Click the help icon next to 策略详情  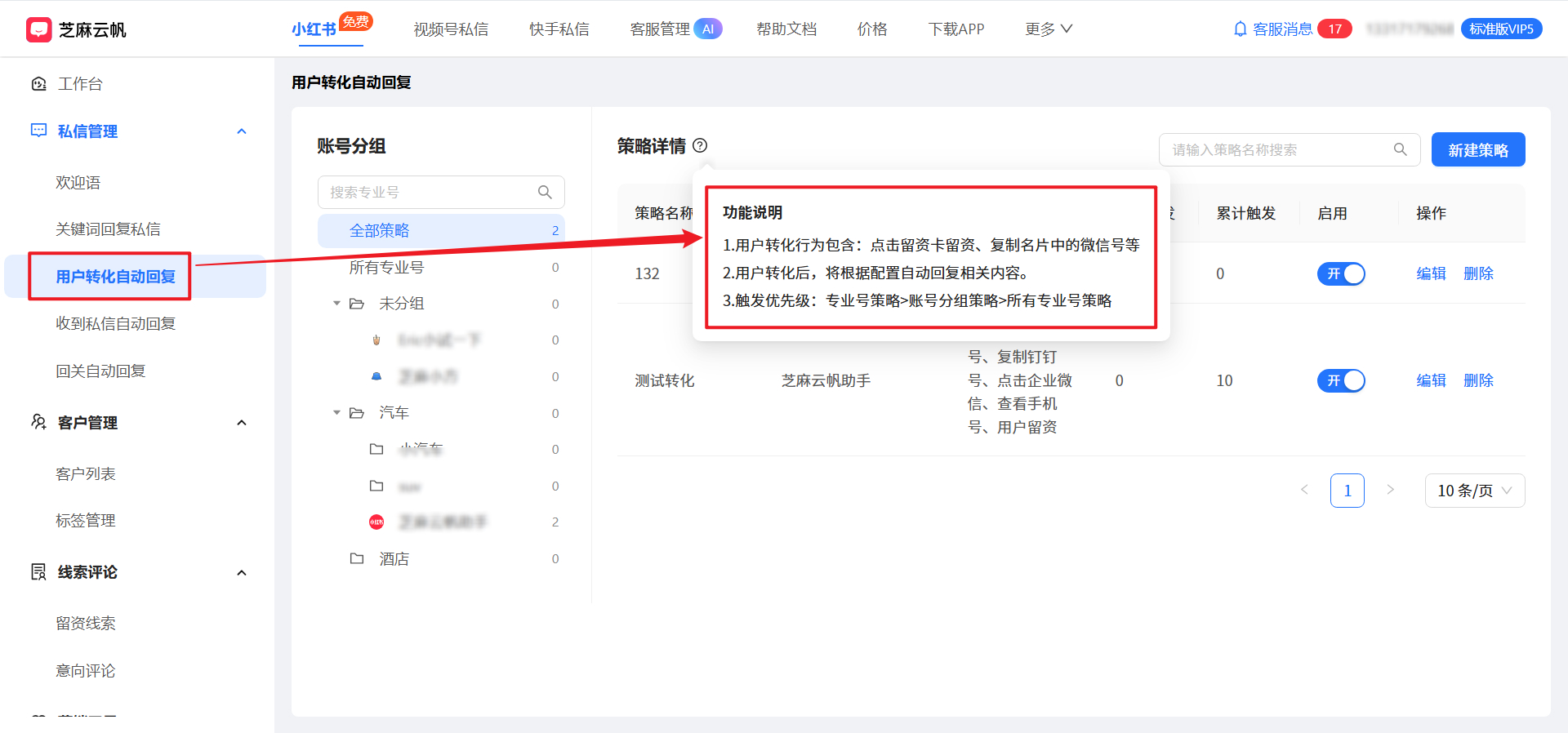coord(700,145)
